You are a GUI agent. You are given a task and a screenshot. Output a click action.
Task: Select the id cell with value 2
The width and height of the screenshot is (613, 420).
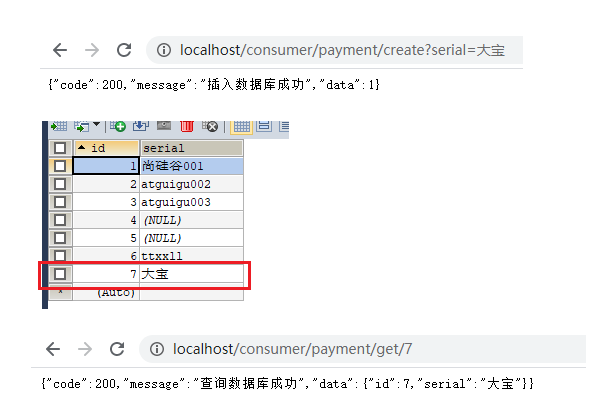click(106, 184)
